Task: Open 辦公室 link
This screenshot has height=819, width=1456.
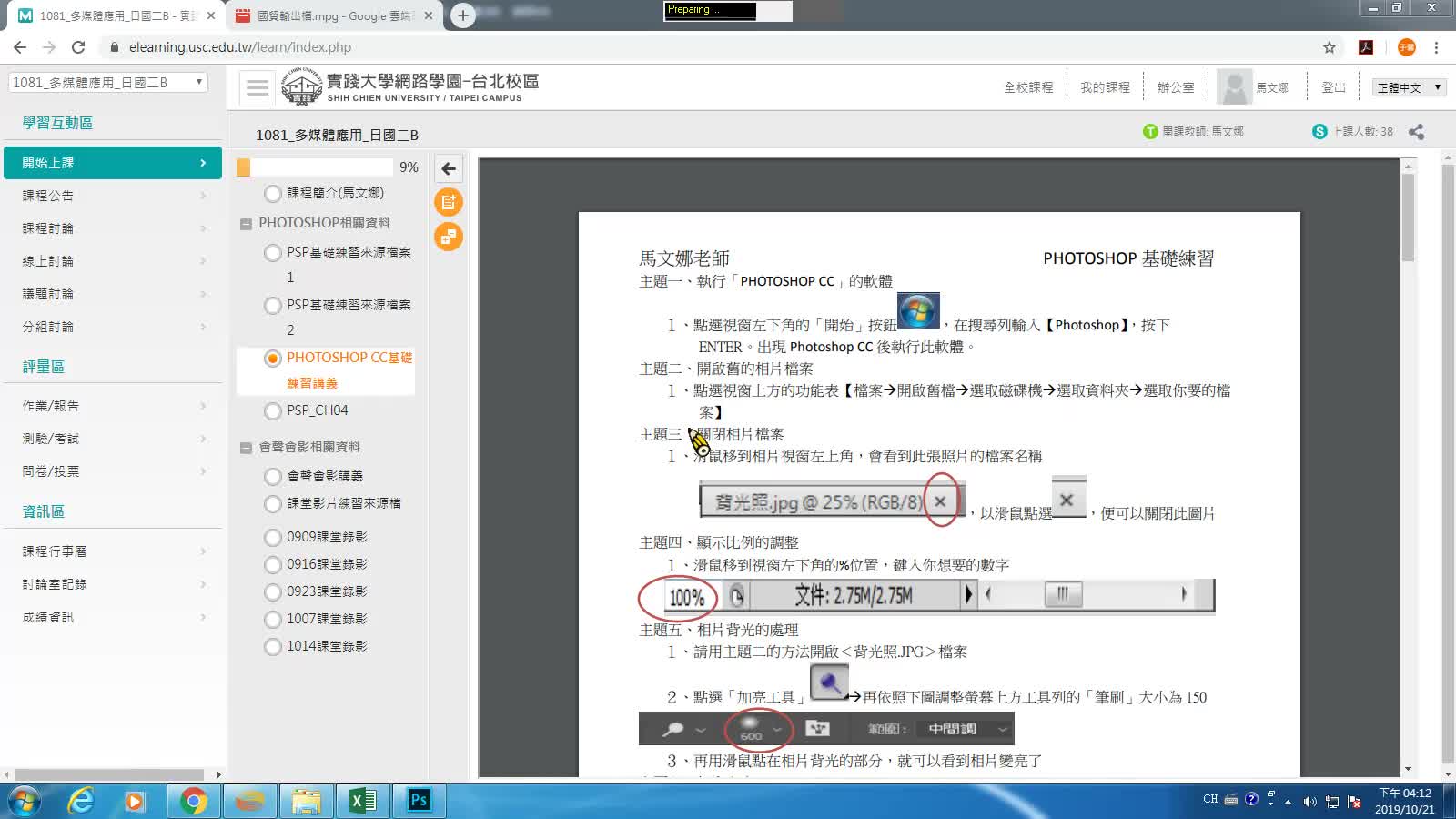Action: click(x=1176, y=87)
